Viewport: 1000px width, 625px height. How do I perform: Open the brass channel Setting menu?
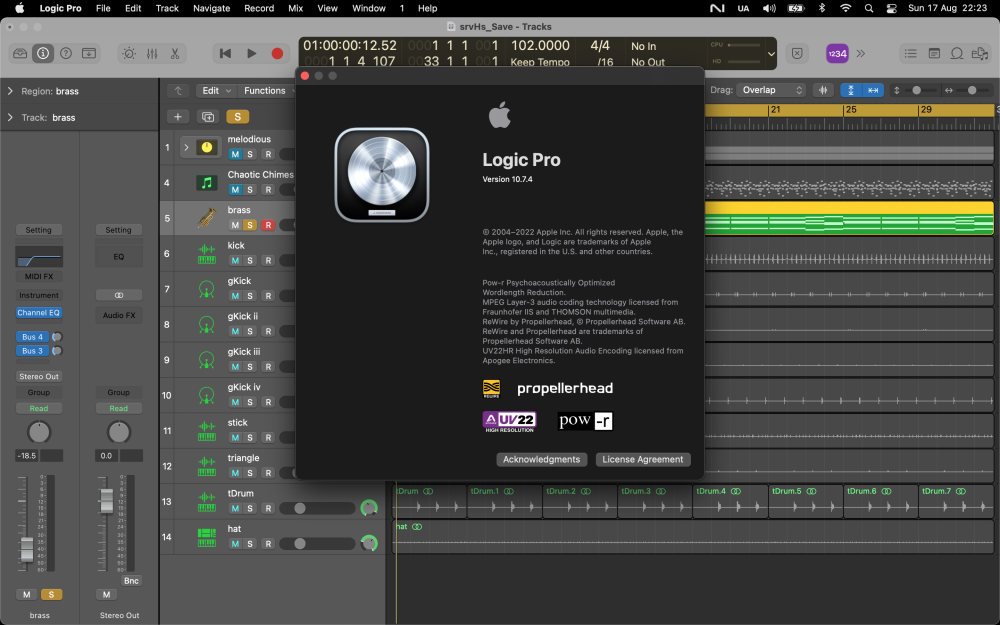coord(39,230)
